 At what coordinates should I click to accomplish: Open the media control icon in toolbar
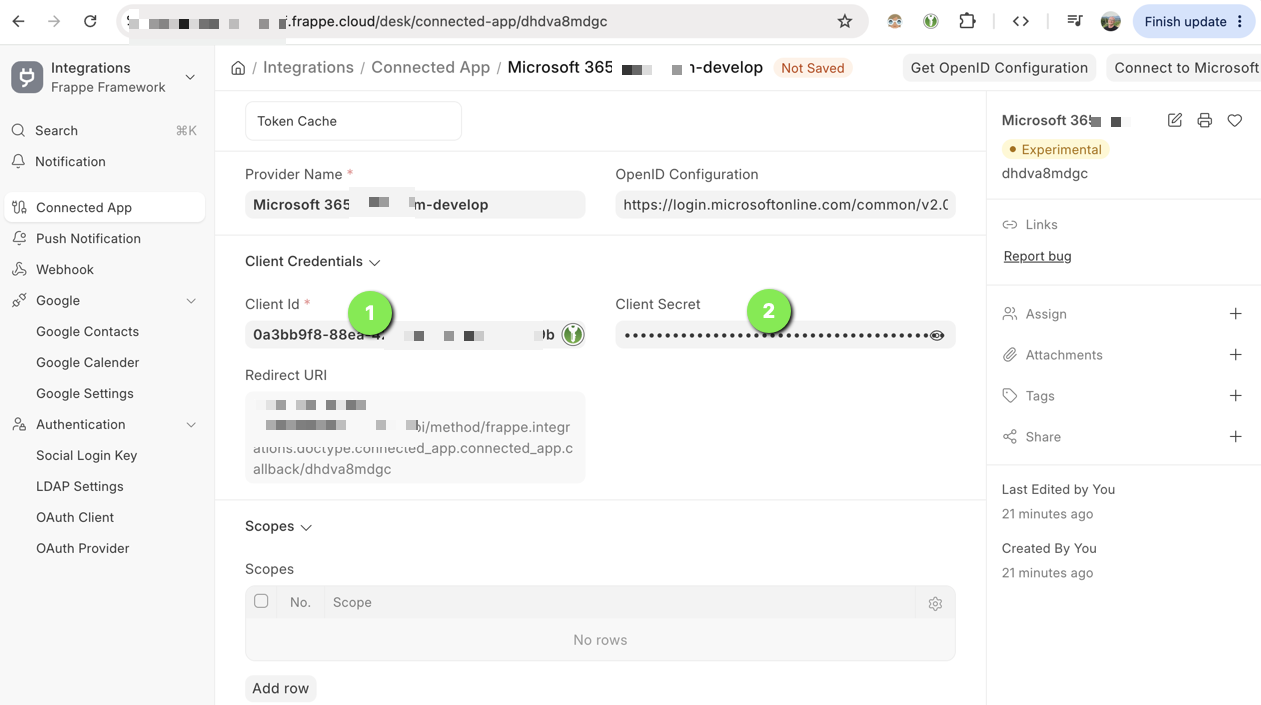coord(1075,21)
